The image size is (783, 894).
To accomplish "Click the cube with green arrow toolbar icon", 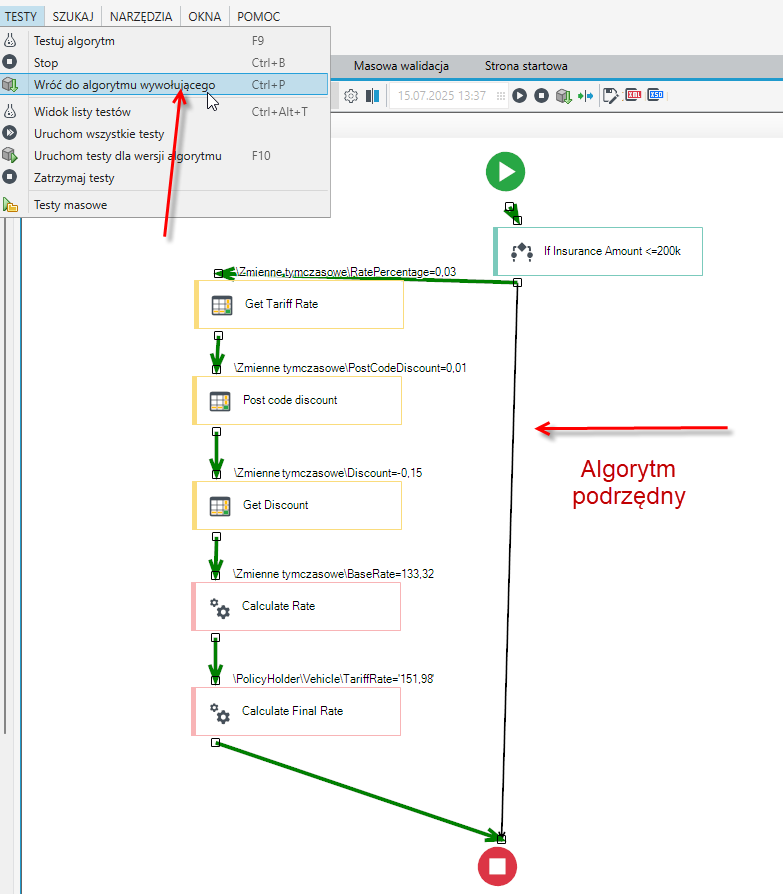I will click(563, 96).
